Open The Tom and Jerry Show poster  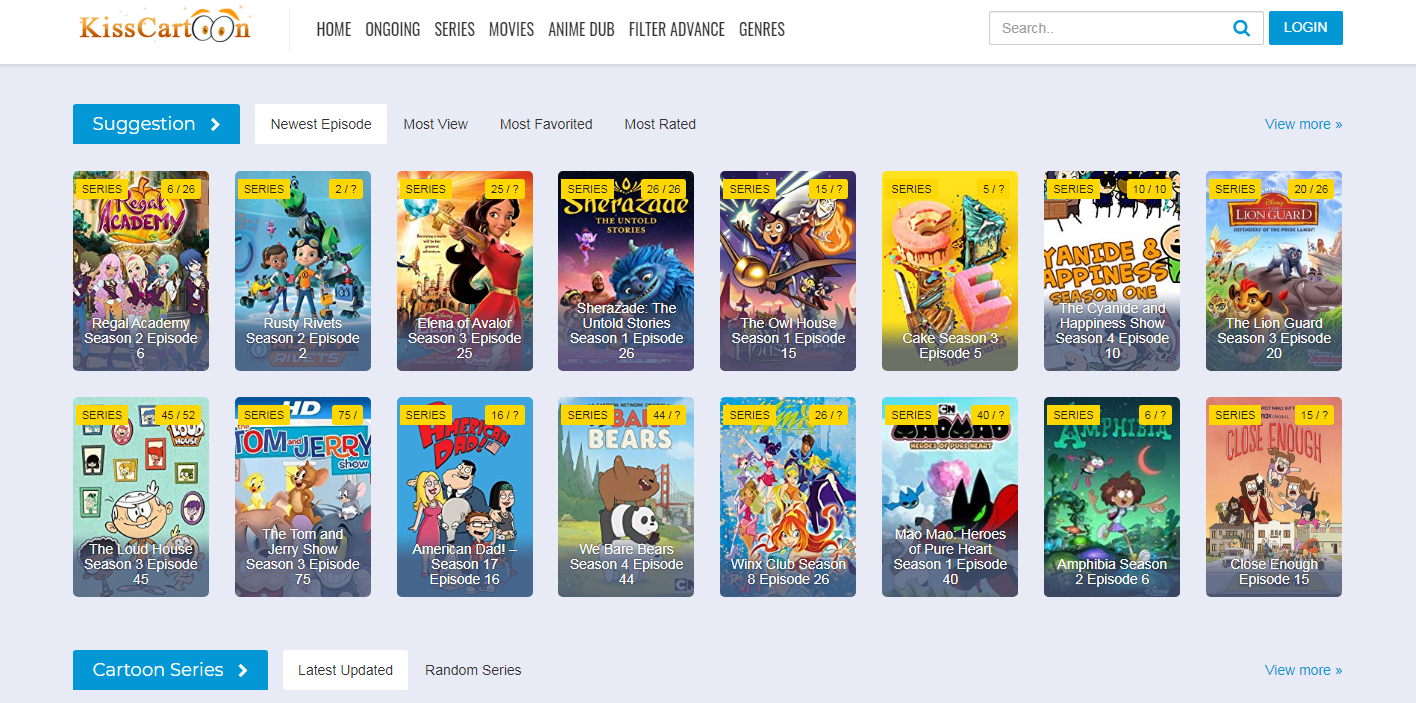pyautogui.click(x=303, y=497)
